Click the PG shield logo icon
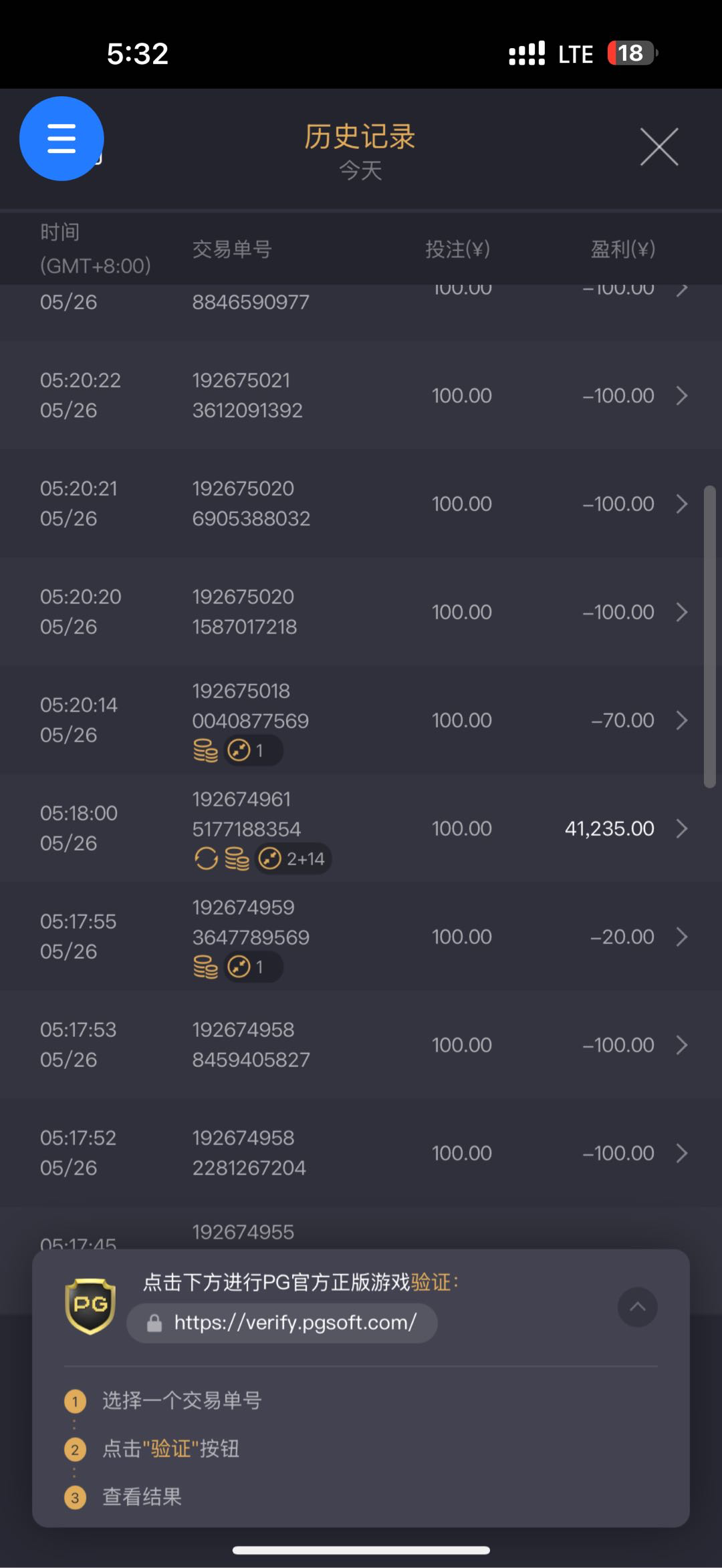Image resolution: width=722 pixels, height=1568 pixels. coord(90,1305)
